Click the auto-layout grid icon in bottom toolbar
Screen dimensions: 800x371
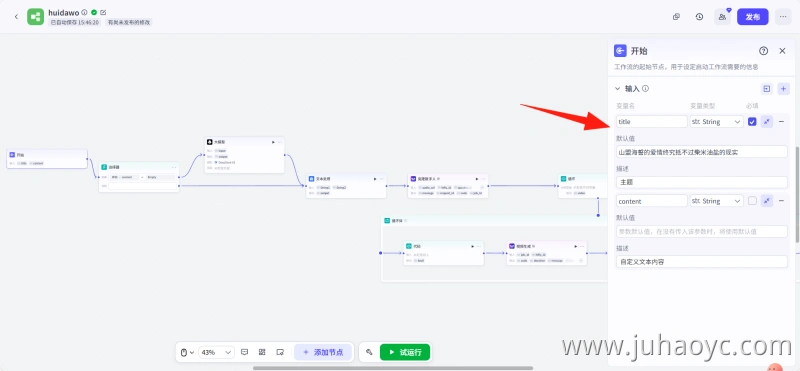pos(262,352)
